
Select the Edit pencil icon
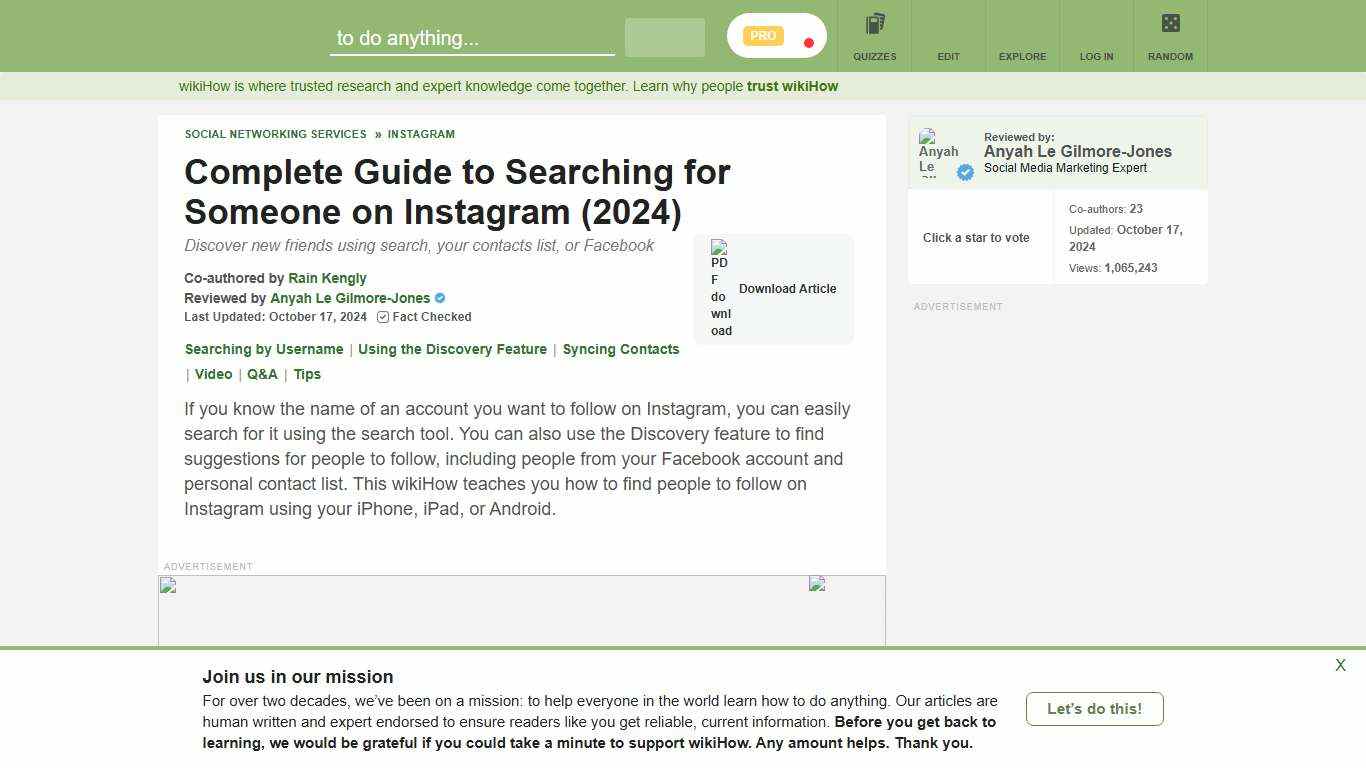click(x=948, y=24)
